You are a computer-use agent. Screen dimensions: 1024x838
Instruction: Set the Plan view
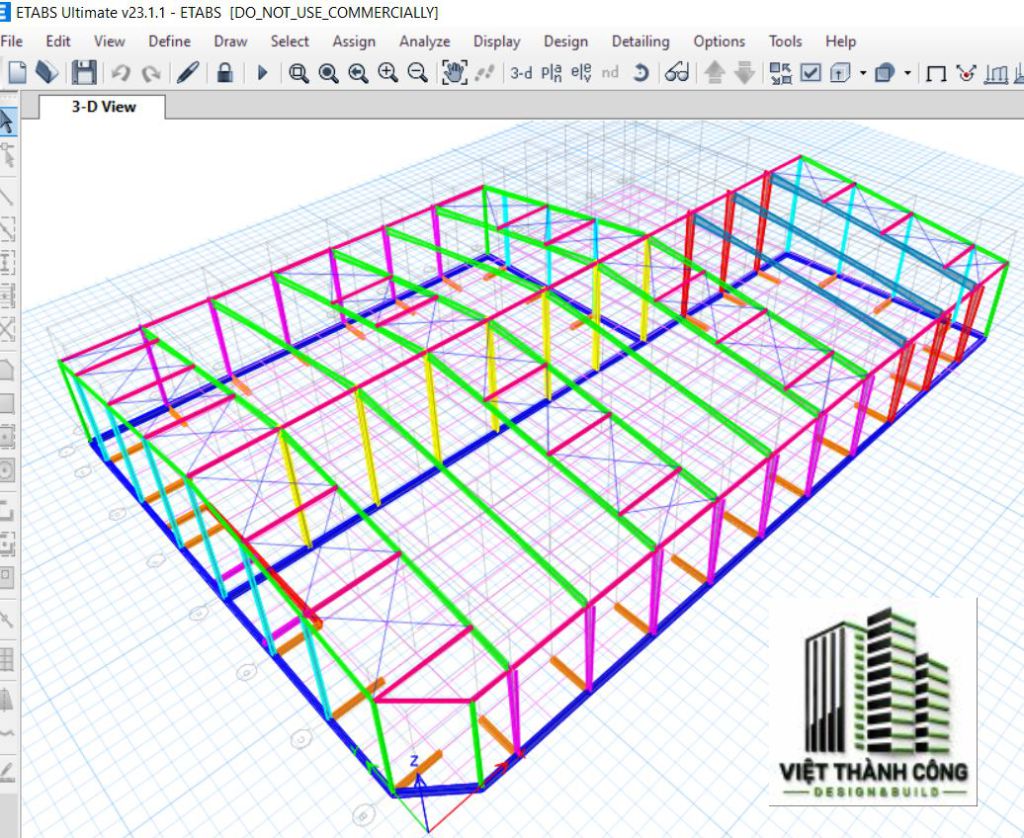551,73
